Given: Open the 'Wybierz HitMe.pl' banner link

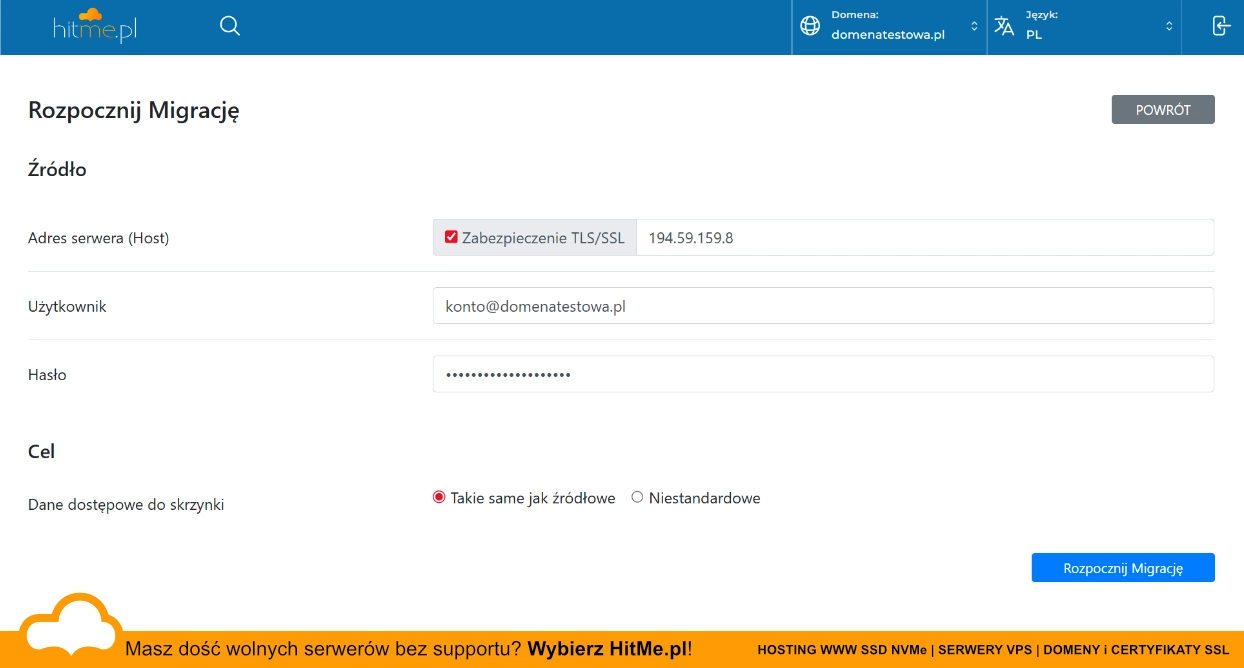Looking at the screenshot, I should [x=610, y=649].
